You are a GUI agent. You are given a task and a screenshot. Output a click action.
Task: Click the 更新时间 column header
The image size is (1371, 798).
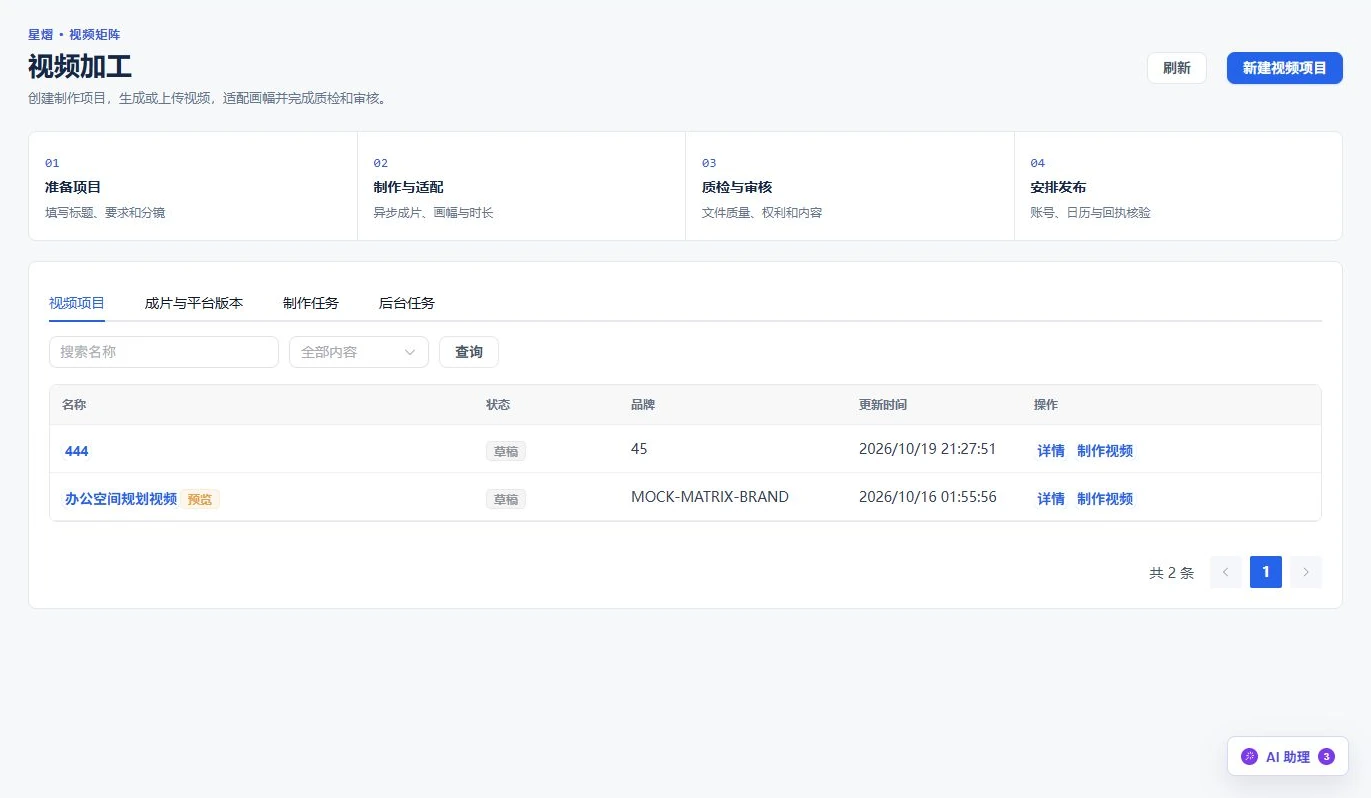[883, 405]
